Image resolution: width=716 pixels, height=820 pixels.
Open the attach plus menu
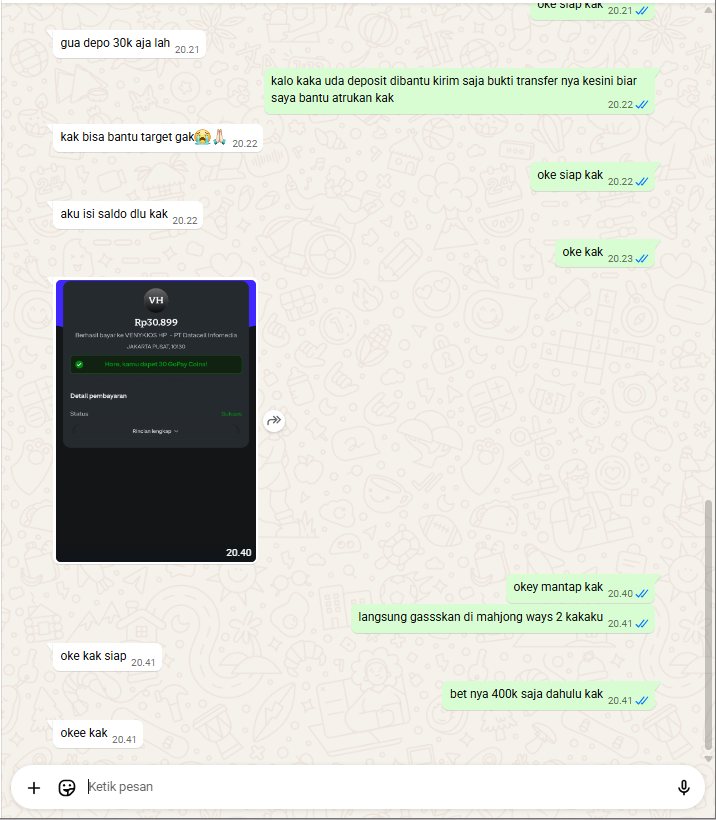click(x=34, y=788)
